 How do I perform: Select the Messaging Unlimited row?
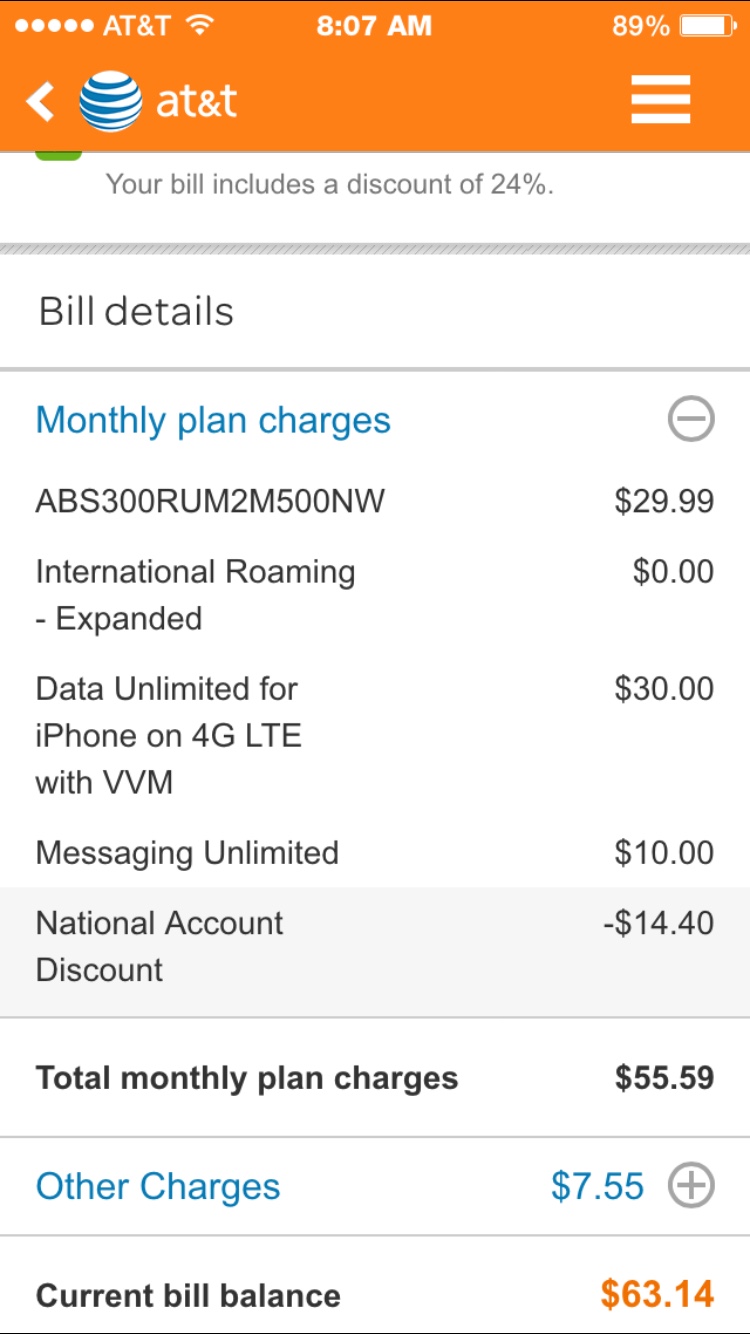[375, 853]
